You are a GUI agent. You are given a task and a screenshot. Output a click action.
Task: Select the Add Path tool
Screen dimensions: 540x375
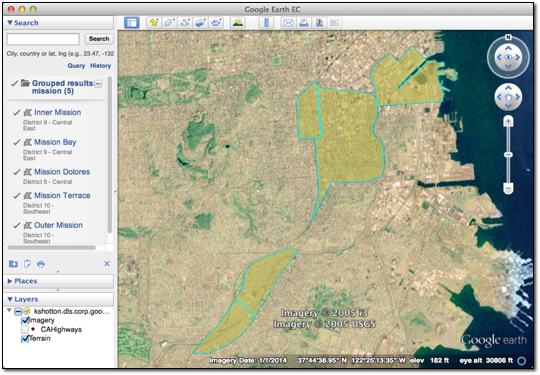tap(185, 23)
